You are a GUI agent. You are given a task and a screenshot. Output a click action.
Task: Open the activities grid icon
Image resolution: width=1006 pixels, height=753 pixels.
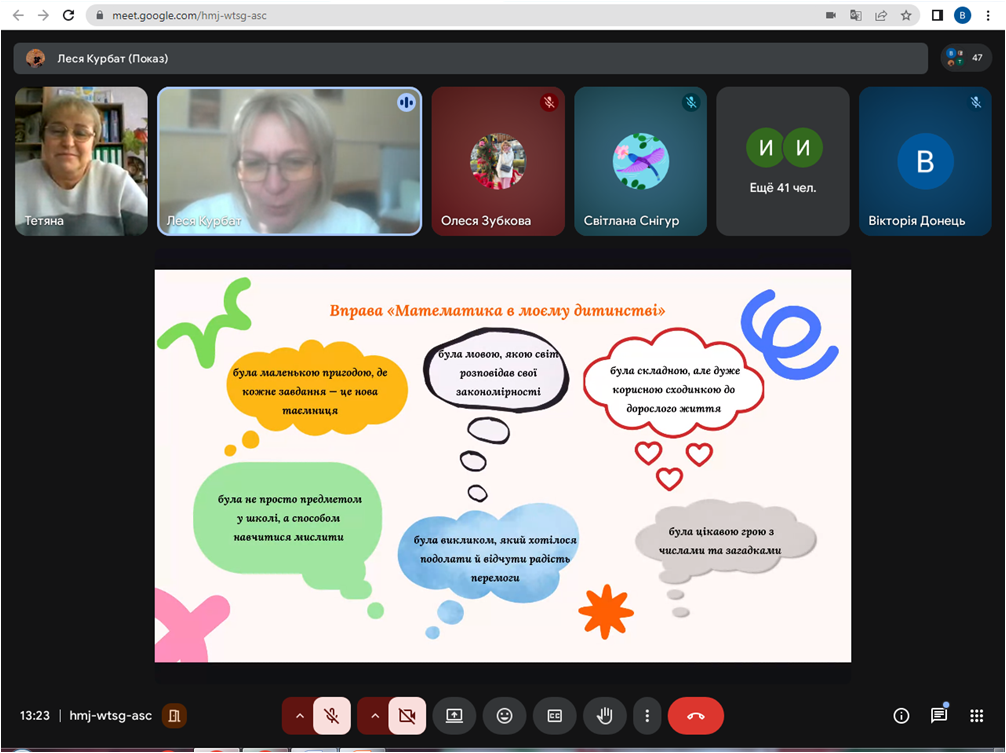click(x=977, y=716)
